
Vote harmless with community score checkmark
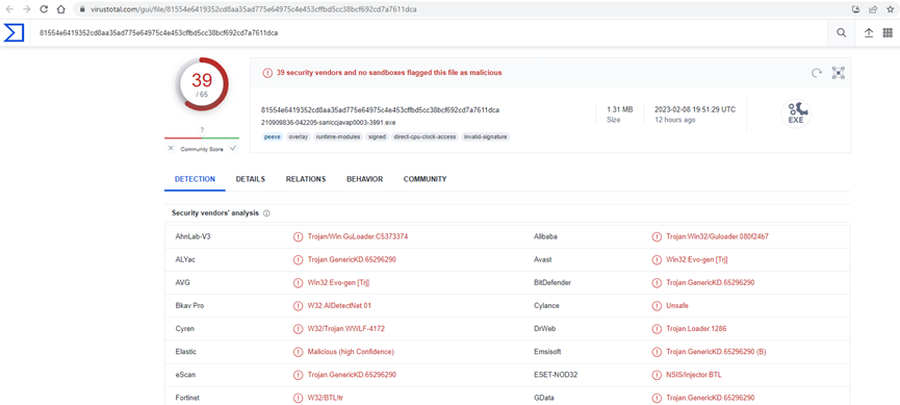233,148
